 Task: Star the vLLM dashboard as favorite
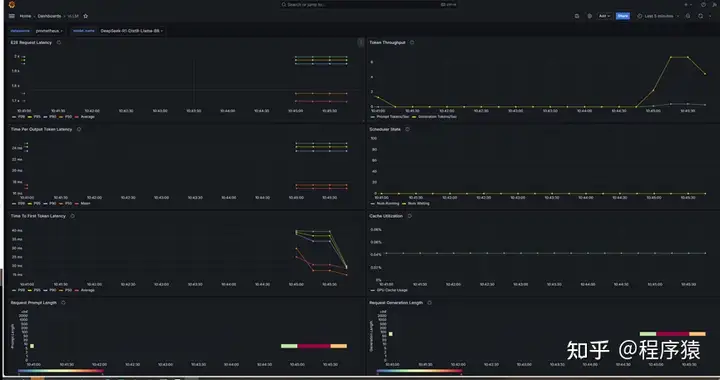click(x=85, y=16)
